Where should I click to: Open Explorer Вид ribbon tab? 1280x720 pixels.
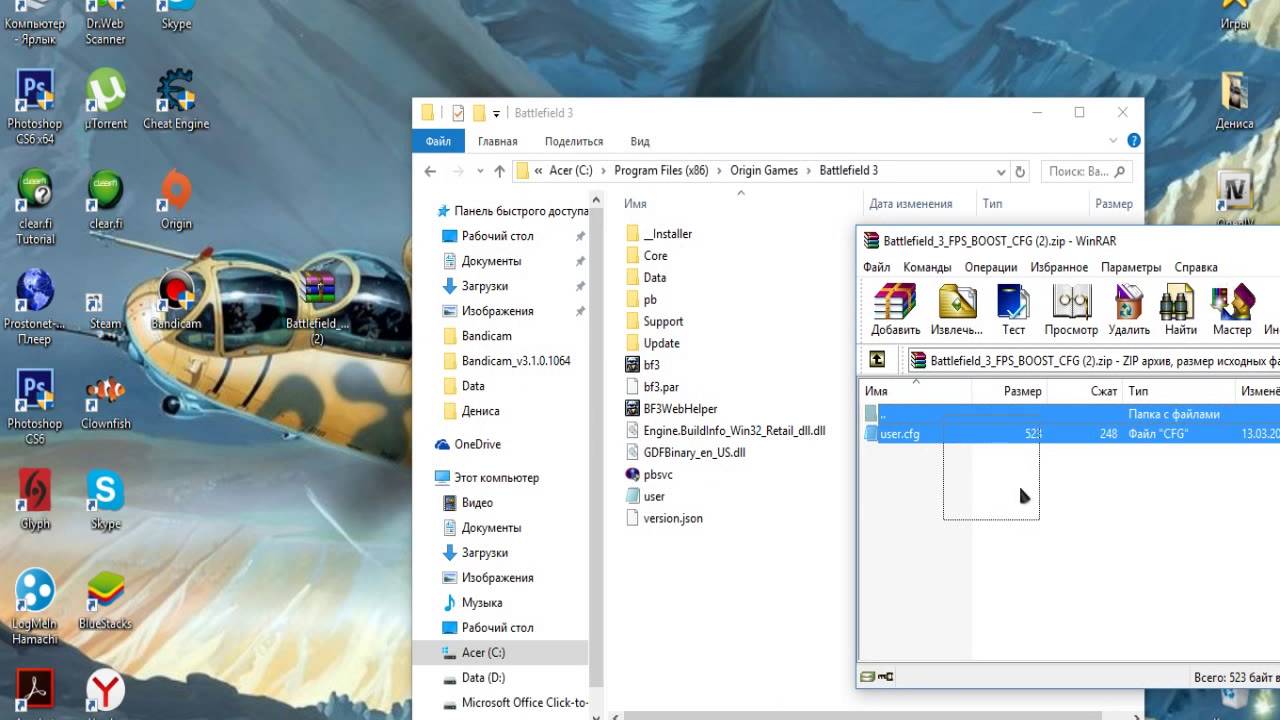pyautogui.click(x=640, y=141)
